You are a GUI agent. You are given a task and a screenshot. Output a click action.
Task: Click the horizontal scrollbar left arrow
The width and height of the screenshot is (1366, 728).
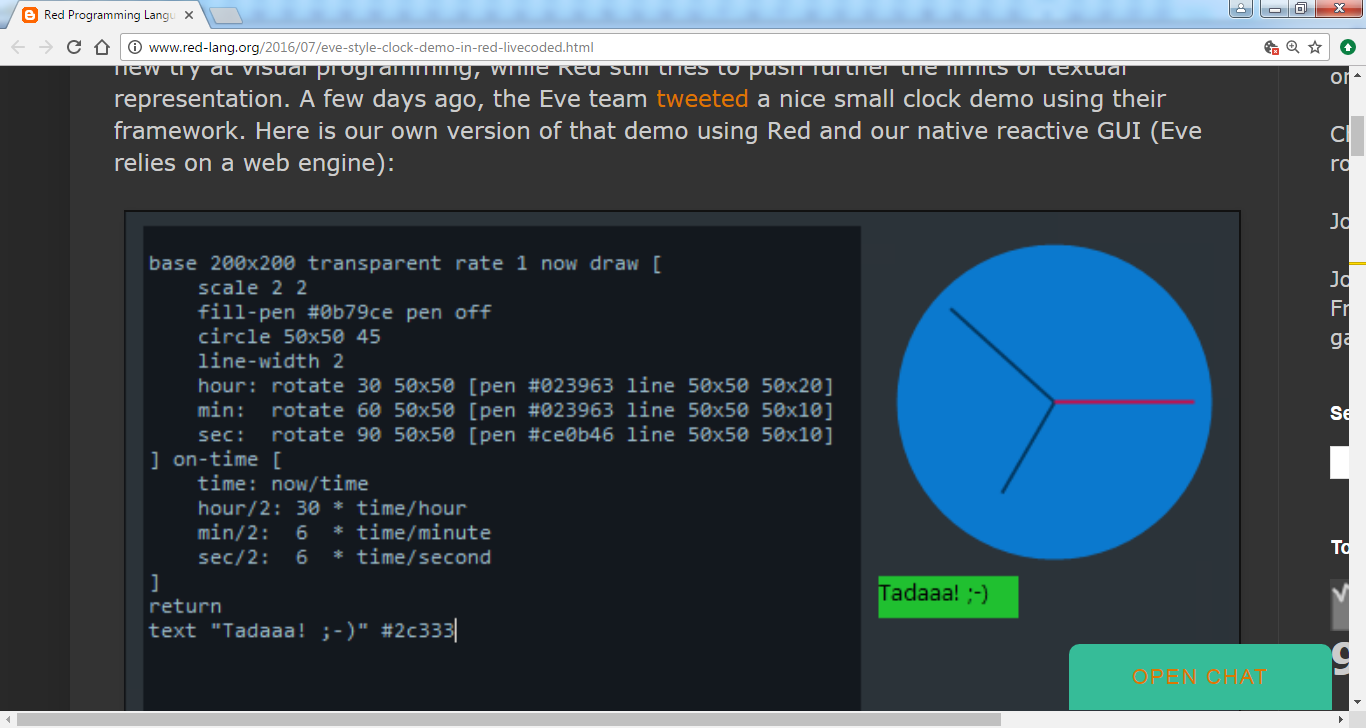(x=7, y=720)
